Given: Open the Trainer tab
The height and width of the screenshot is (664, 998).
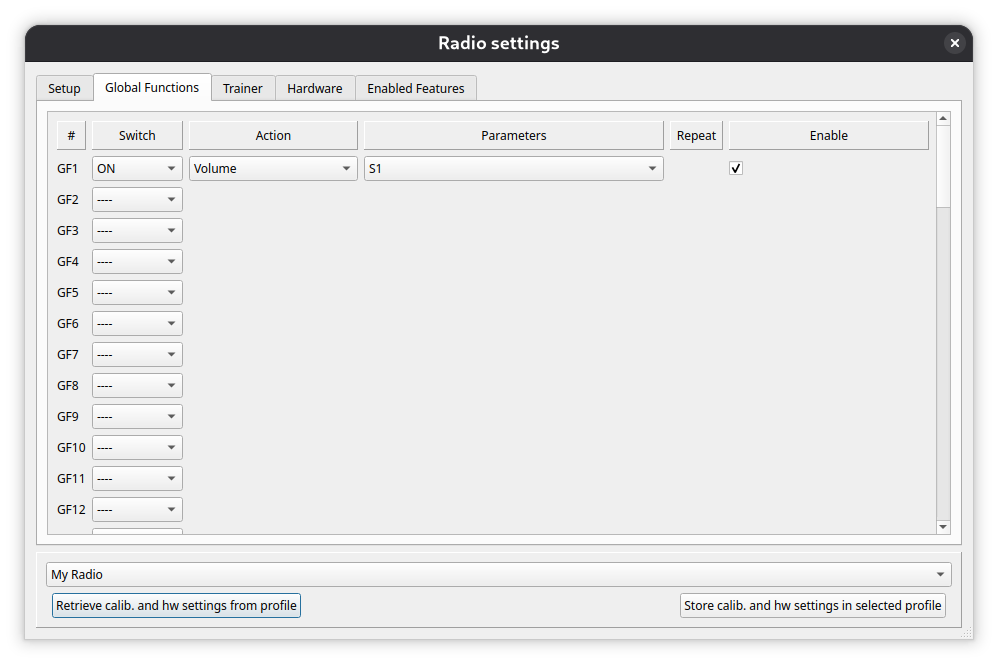Looking at the screenshot, I should (x=242, y=89).
